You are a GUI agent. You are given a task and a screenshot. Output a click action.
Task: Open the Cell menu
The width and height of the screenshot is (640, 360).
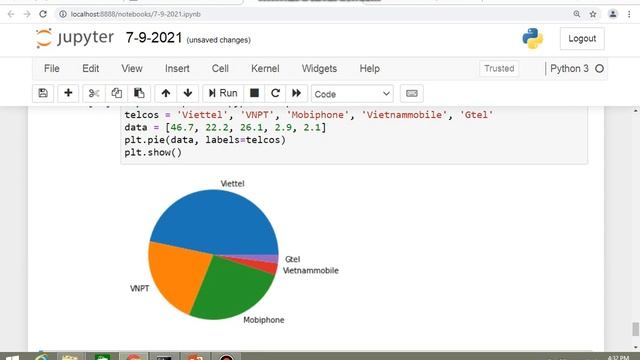coord(220,69)
